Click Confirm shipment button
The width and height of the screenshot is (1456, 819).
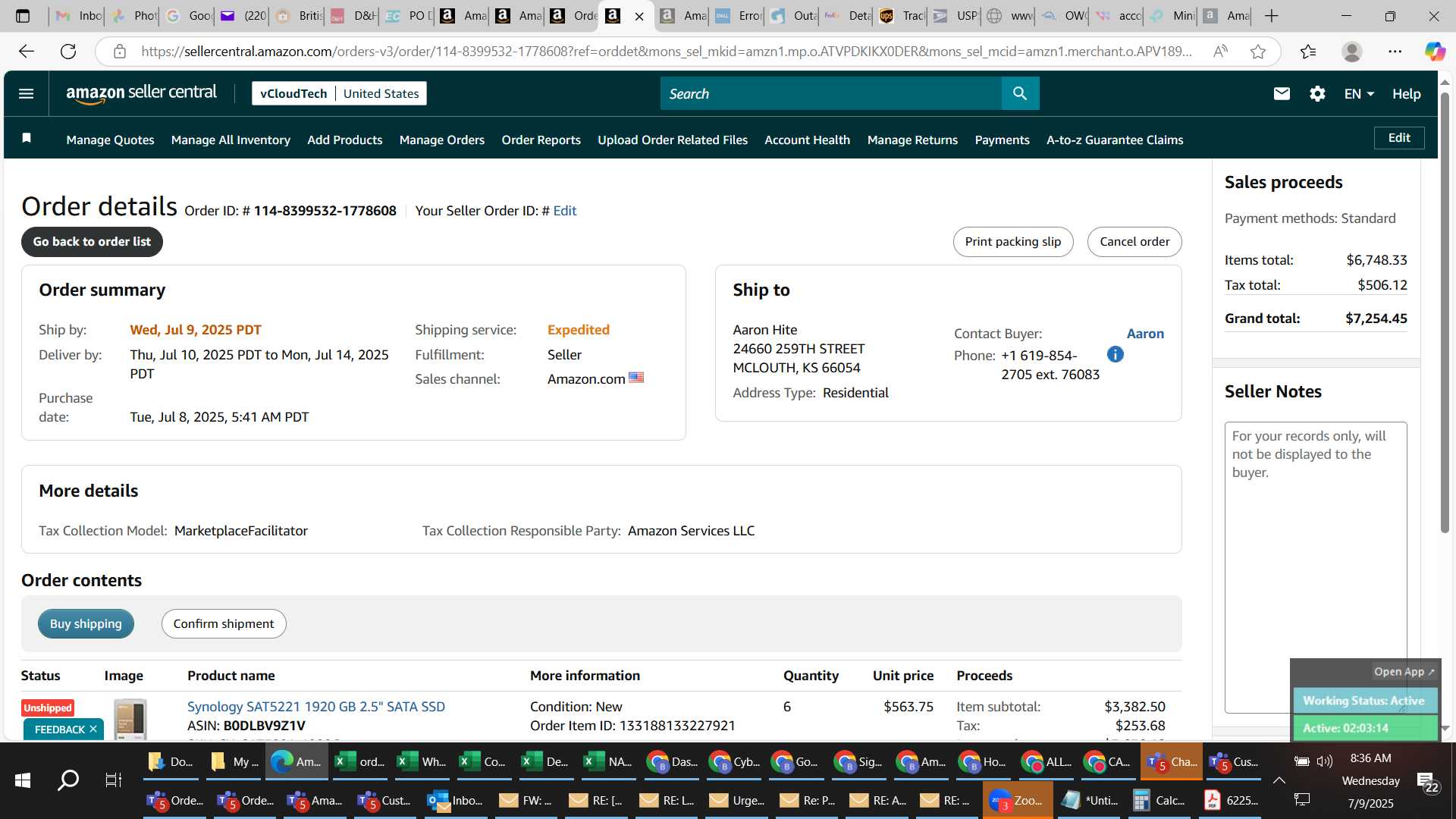point(224,623)
